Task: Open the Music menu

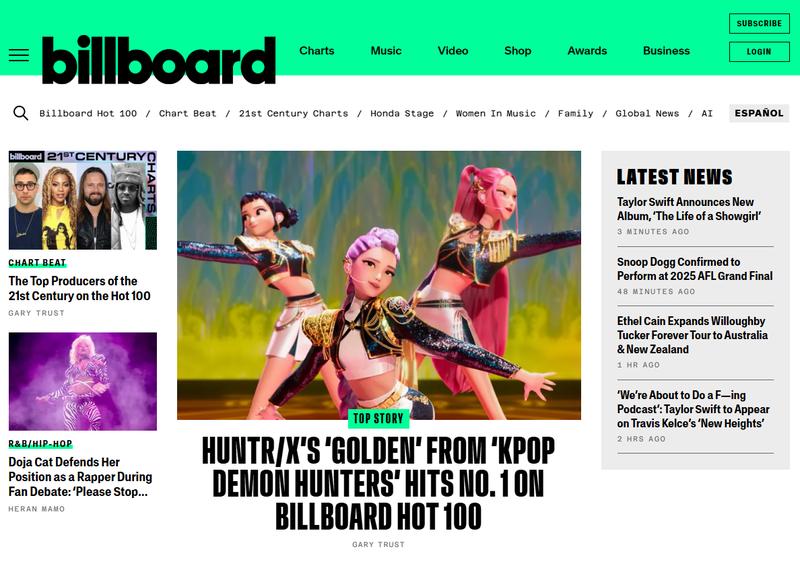Action: pos(386,51)
